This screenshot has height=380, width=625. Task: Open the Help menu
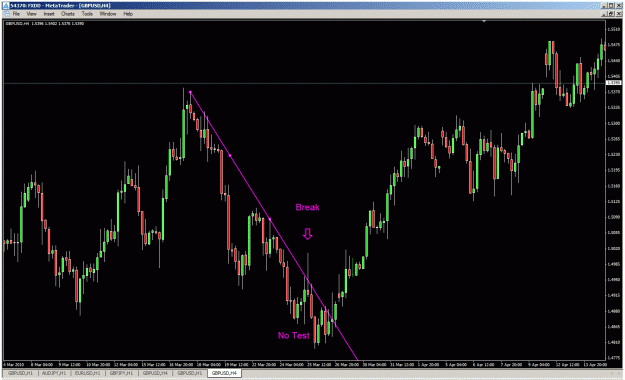(128, 14)
